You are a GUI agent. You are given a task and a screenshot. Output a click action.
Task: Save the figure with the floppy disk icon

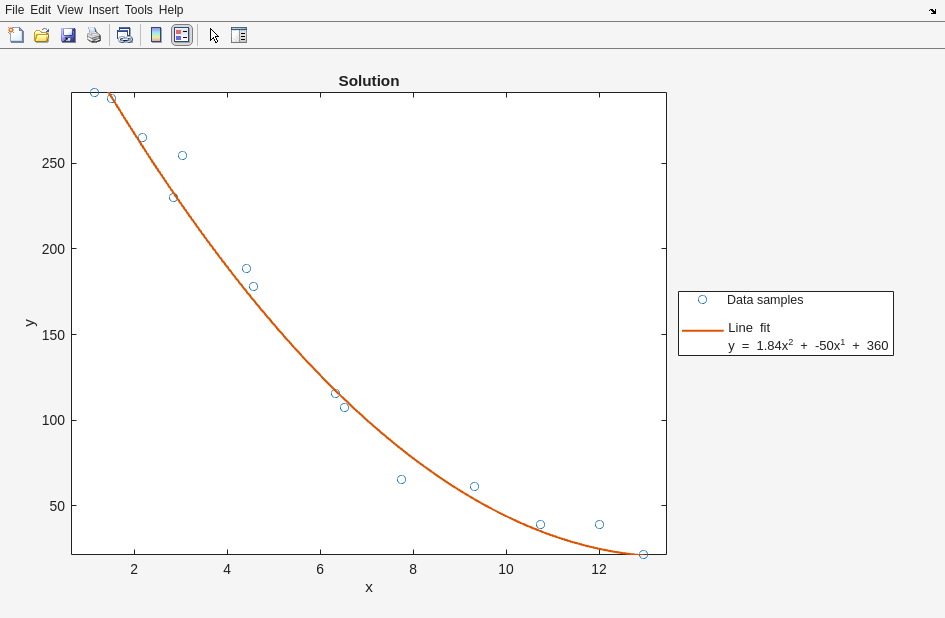point(68,35)
